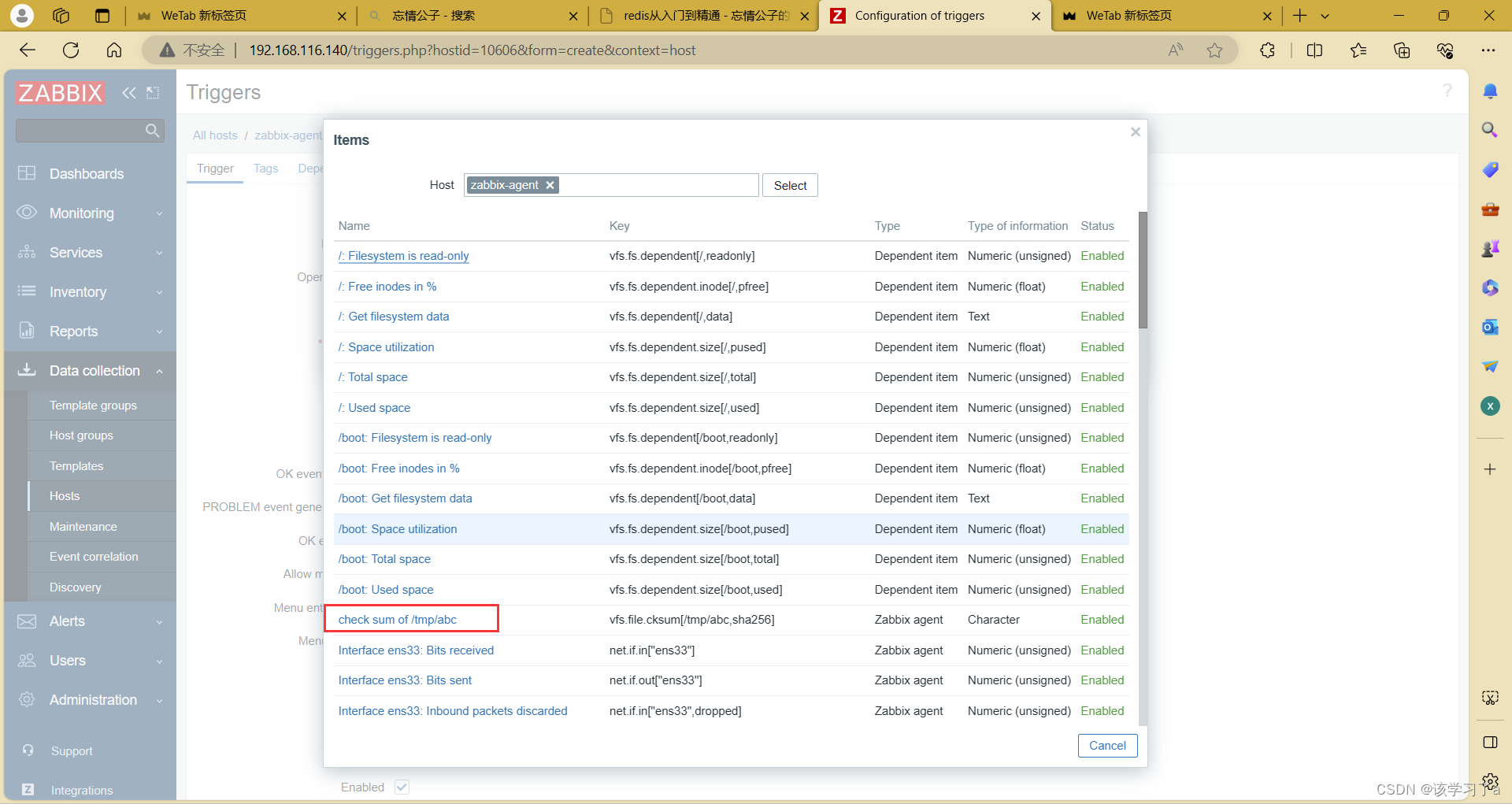1512x804 pixels.
Task: Click the sidebar hide toggle icon next to chevrons
Action: [x=154, y=93]
